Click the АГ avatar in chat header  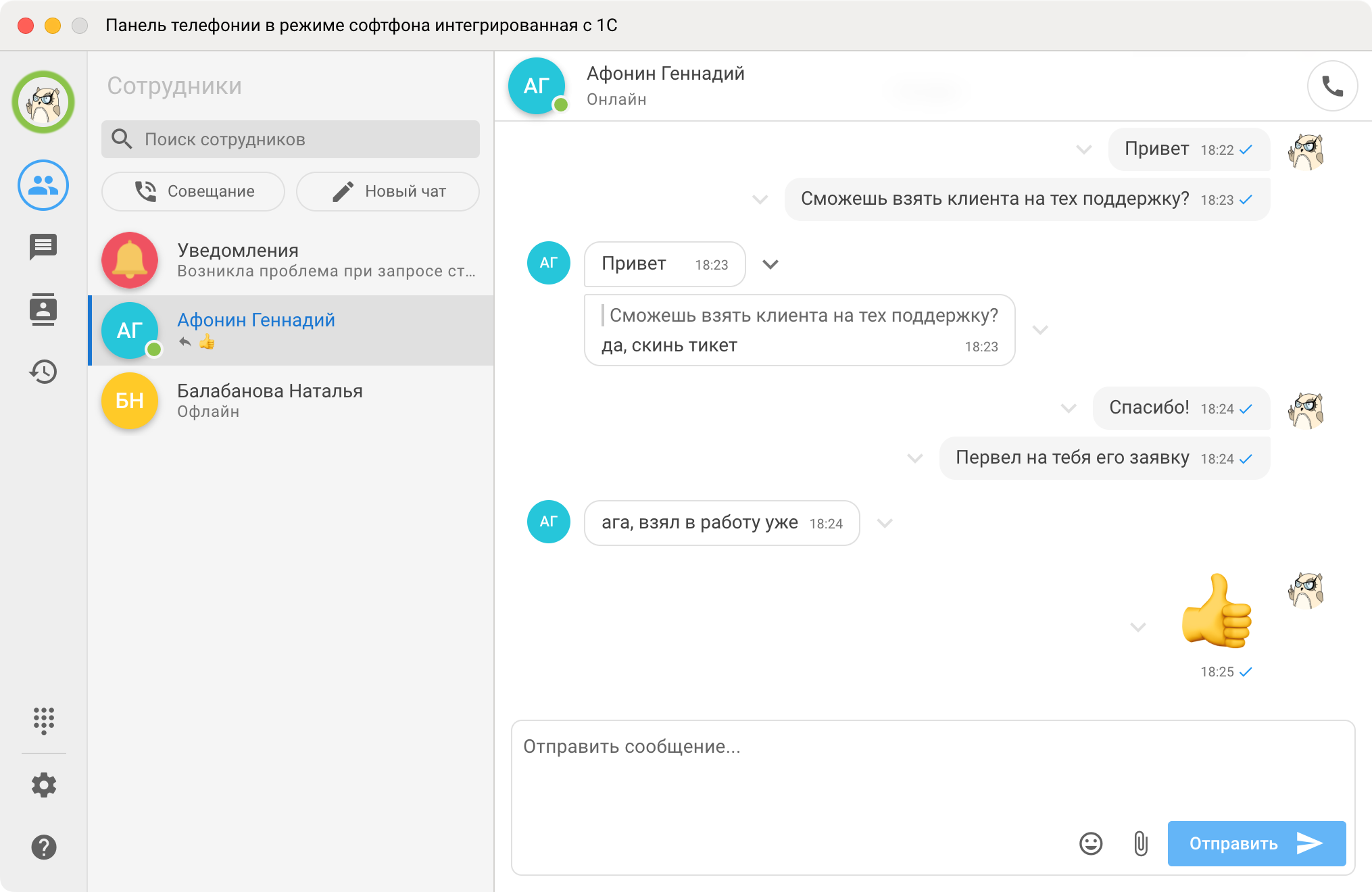click(x=537, y=86)
